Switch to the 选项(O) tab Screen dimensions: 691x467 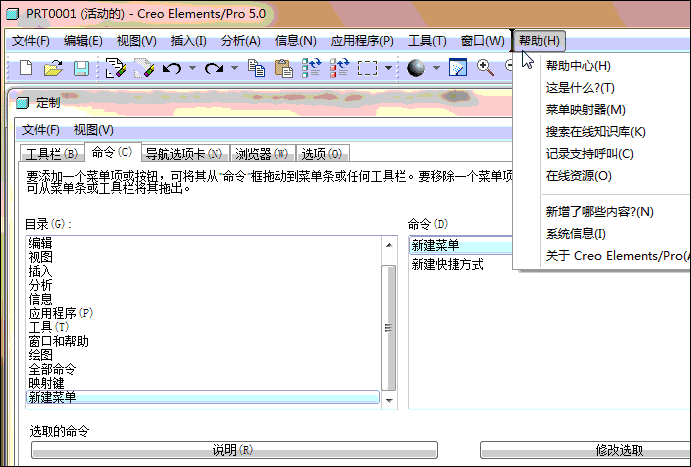322,154
